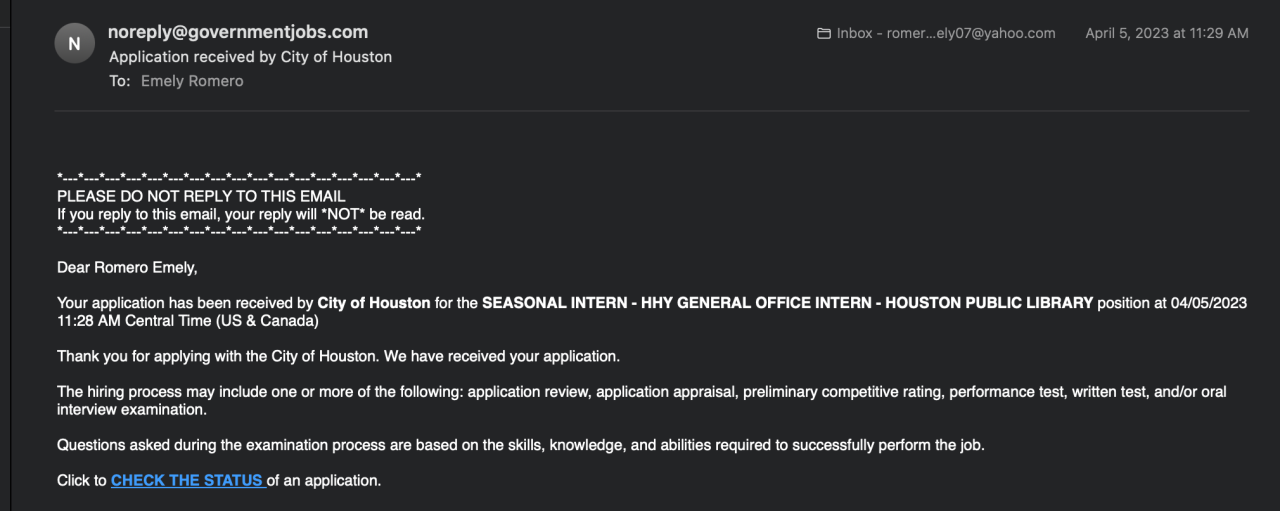Image resolution: width=1280 pixels, height=511 pixels.
Task: Click bold "City of Houston" in body
Action: 374,303
